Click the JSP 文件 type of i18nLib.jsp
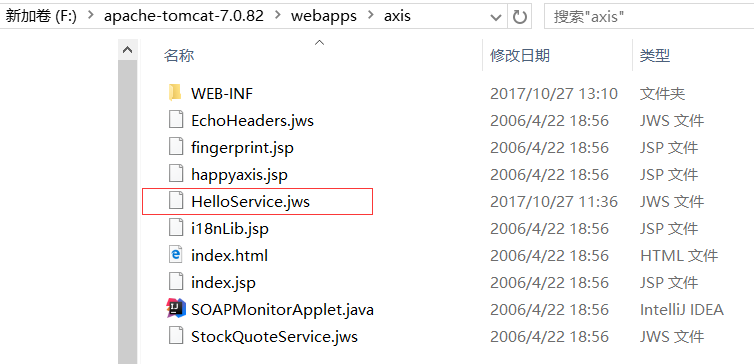This screenshot has height=364, width=754. coord(669,228)
